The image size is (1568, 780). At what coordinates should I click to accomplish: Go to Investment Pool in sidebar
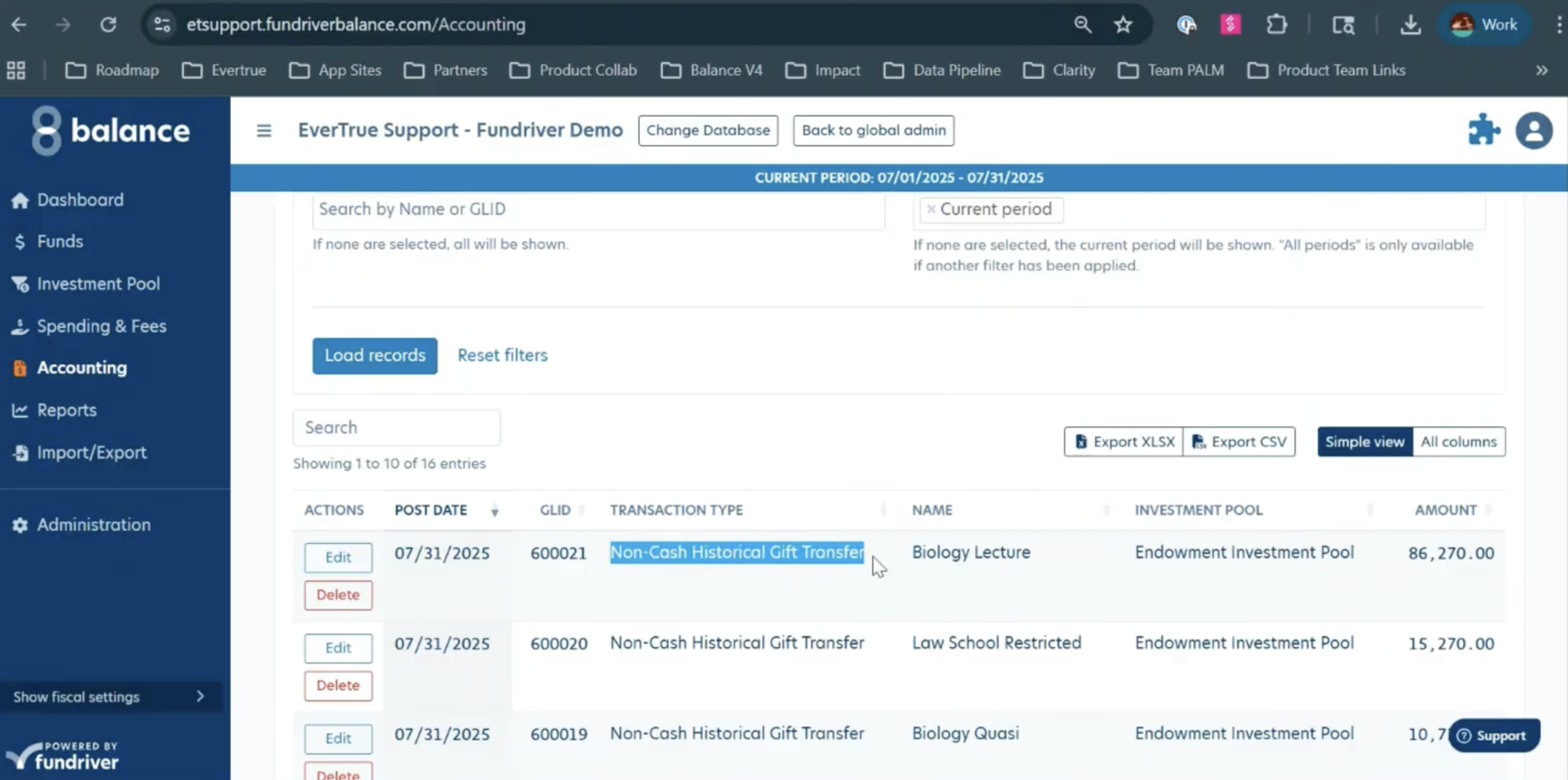coord(98,284)
